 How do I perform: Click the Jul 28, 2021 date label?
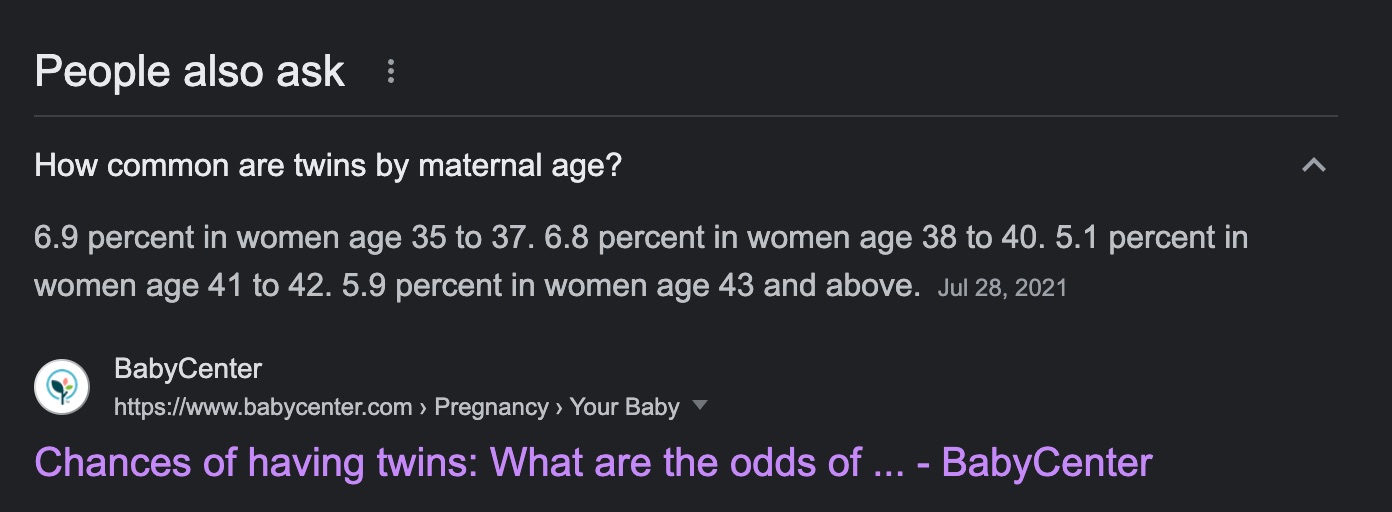click(x=1002, y=288)
